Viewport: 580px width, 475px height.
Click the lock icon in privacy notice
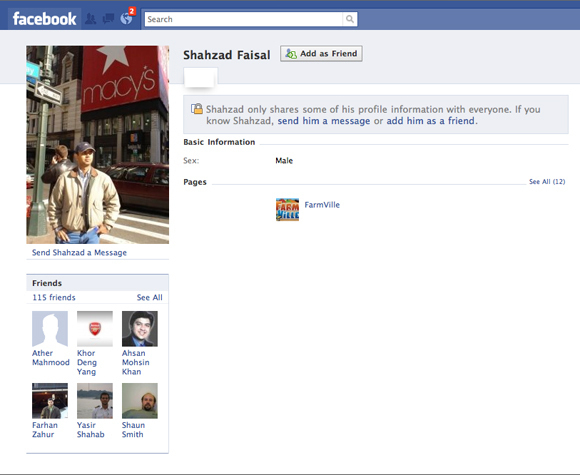coord(197,109)
